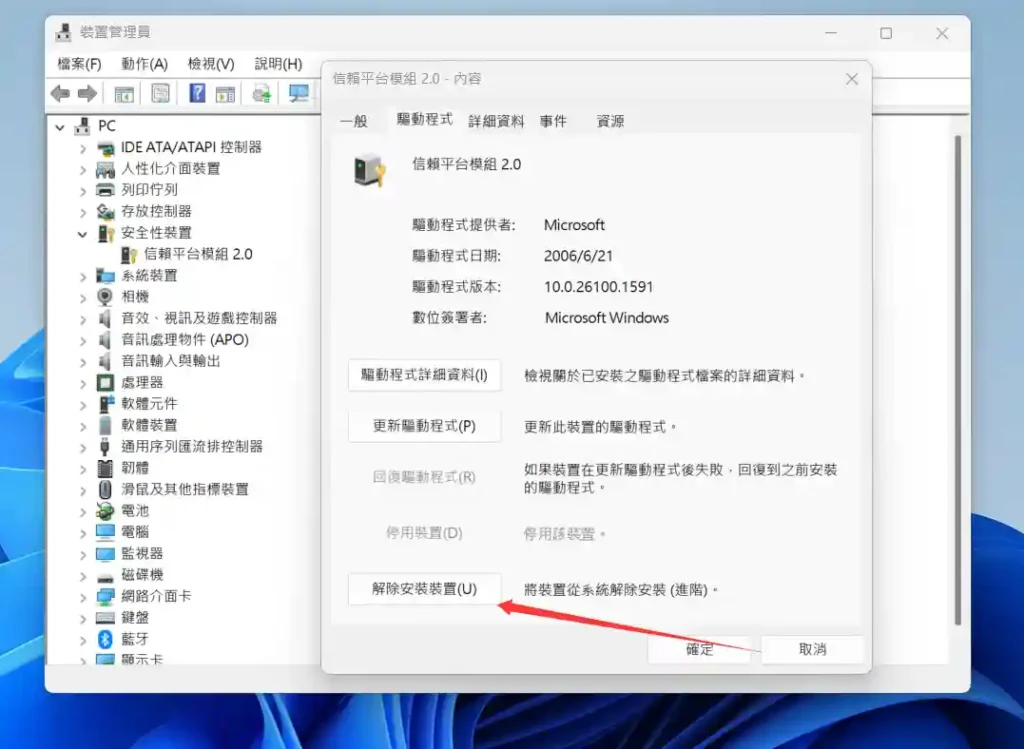Click the Forward arrow toolbar icon
The width and height of the screenshot is (1024, 749).
[x=88, y=93]
